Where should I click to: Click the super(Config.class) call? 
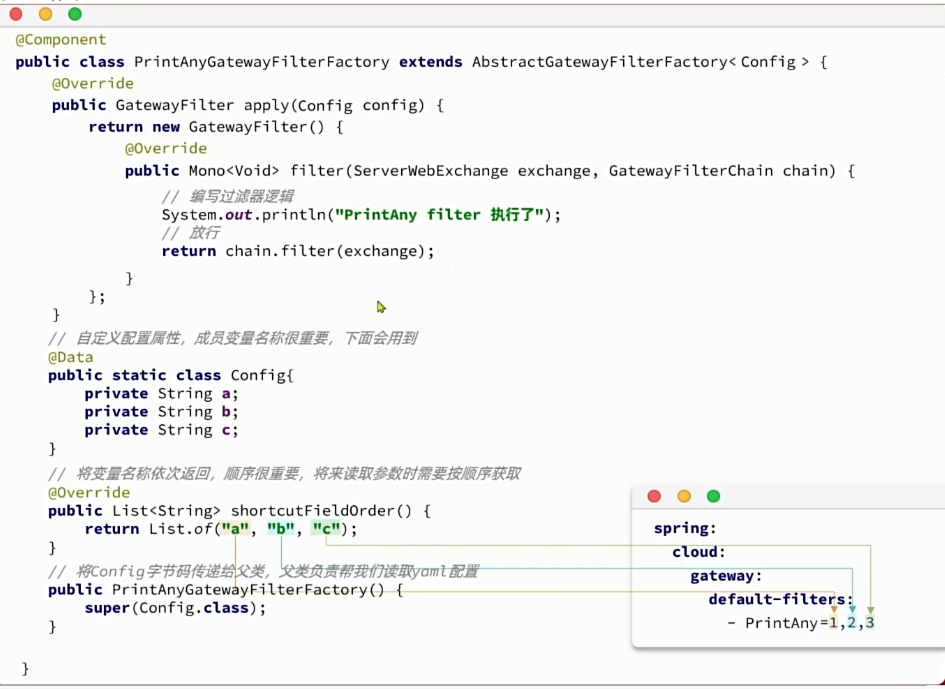click(x=175, y=608)
